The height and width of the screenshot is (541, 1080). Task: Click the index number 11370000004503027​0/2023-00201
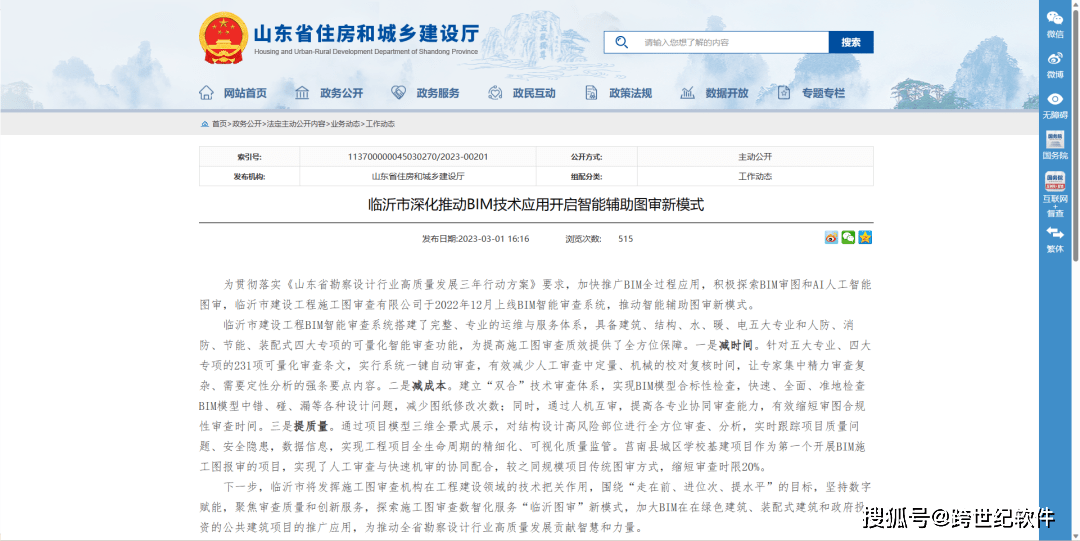point(417,156)
